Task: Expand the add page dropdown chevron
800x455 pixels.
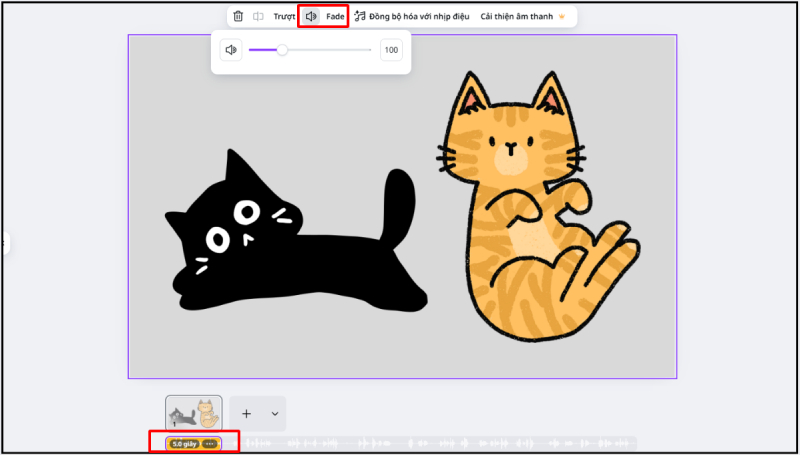Action: [x=274, y=413]
